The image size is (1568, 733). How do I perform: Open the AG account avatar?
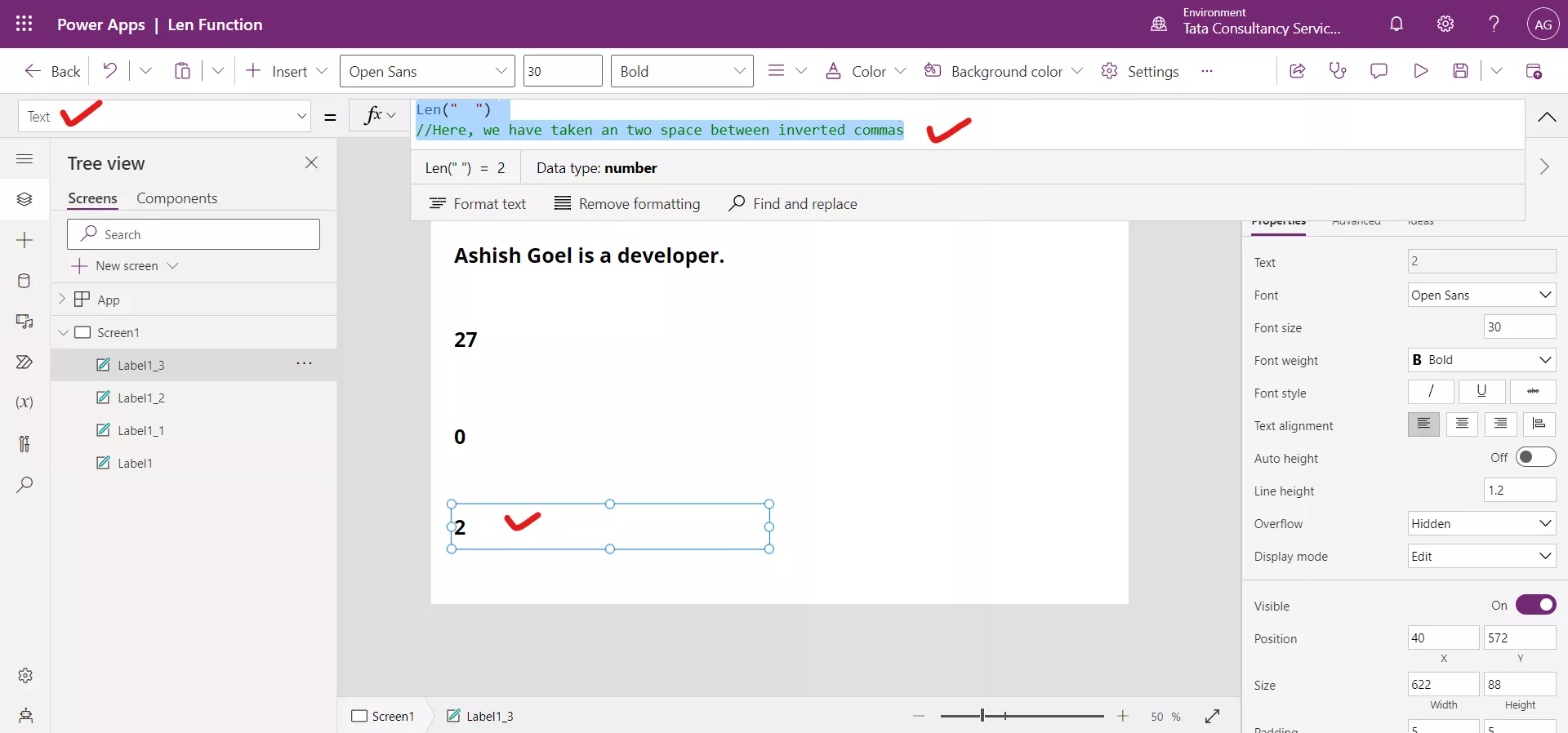[1543, 24]
